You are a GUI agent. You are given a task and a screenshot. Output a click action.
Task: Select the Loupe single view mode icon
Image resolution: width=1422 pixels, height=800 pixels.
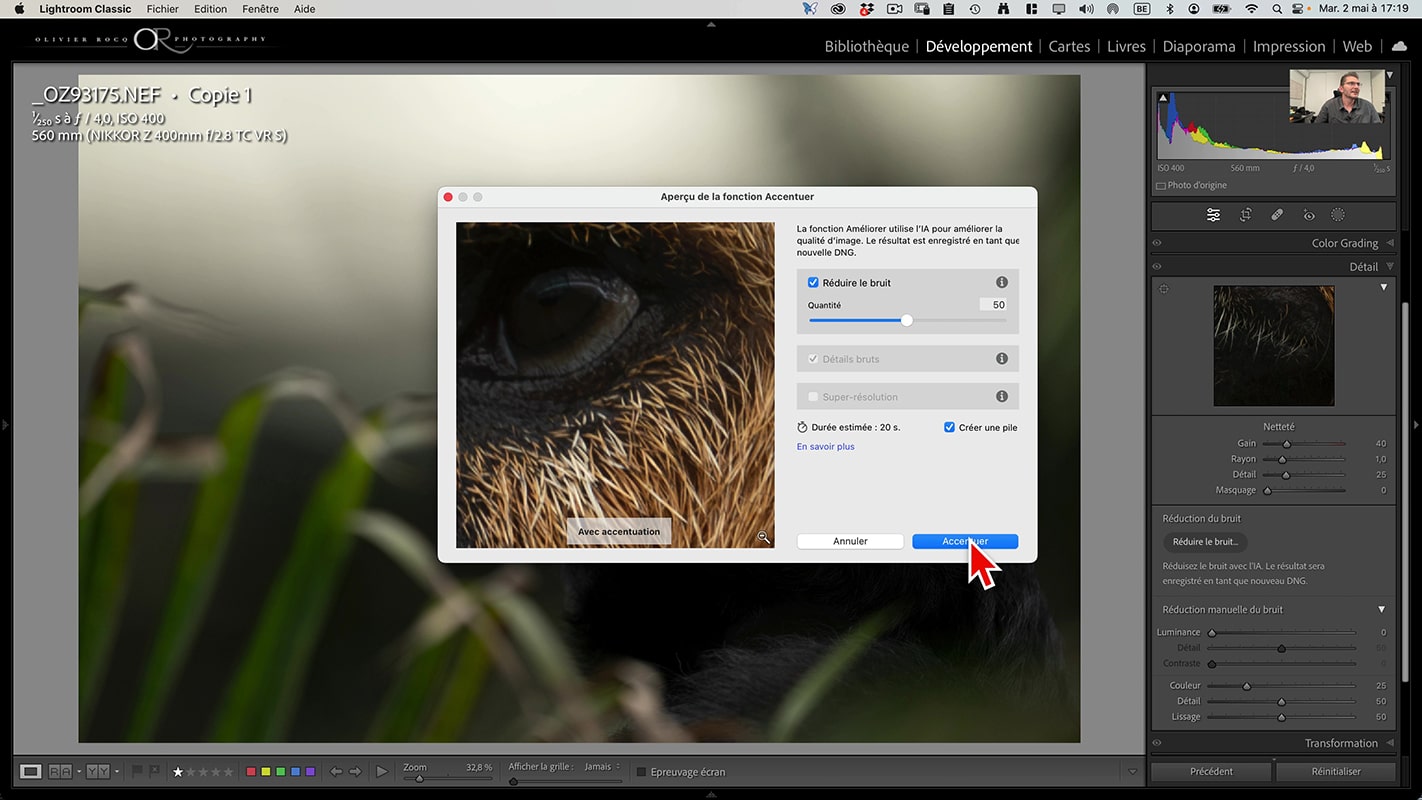[x=31, y=771]
